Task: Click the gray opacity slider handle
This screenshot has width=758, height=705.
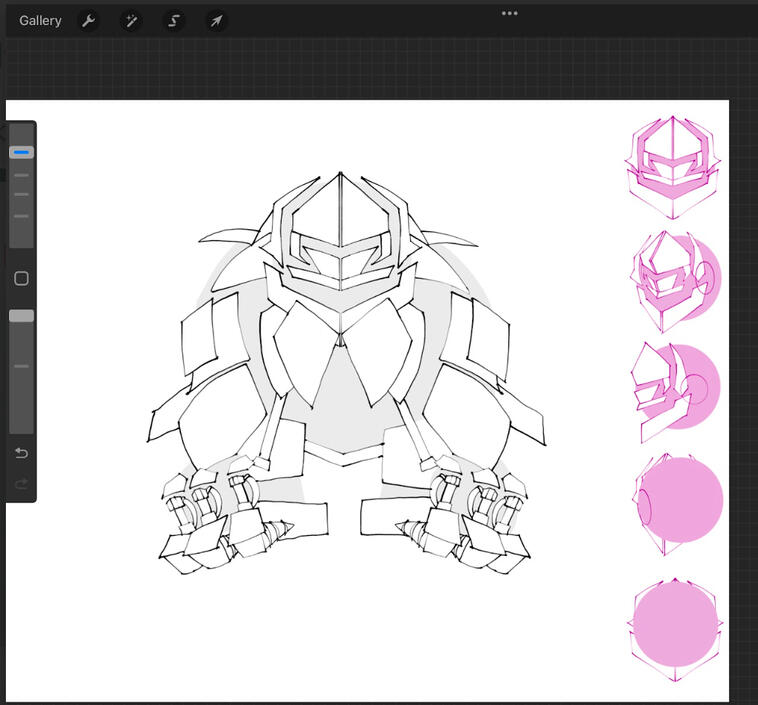Action: [x=21, y=316]
